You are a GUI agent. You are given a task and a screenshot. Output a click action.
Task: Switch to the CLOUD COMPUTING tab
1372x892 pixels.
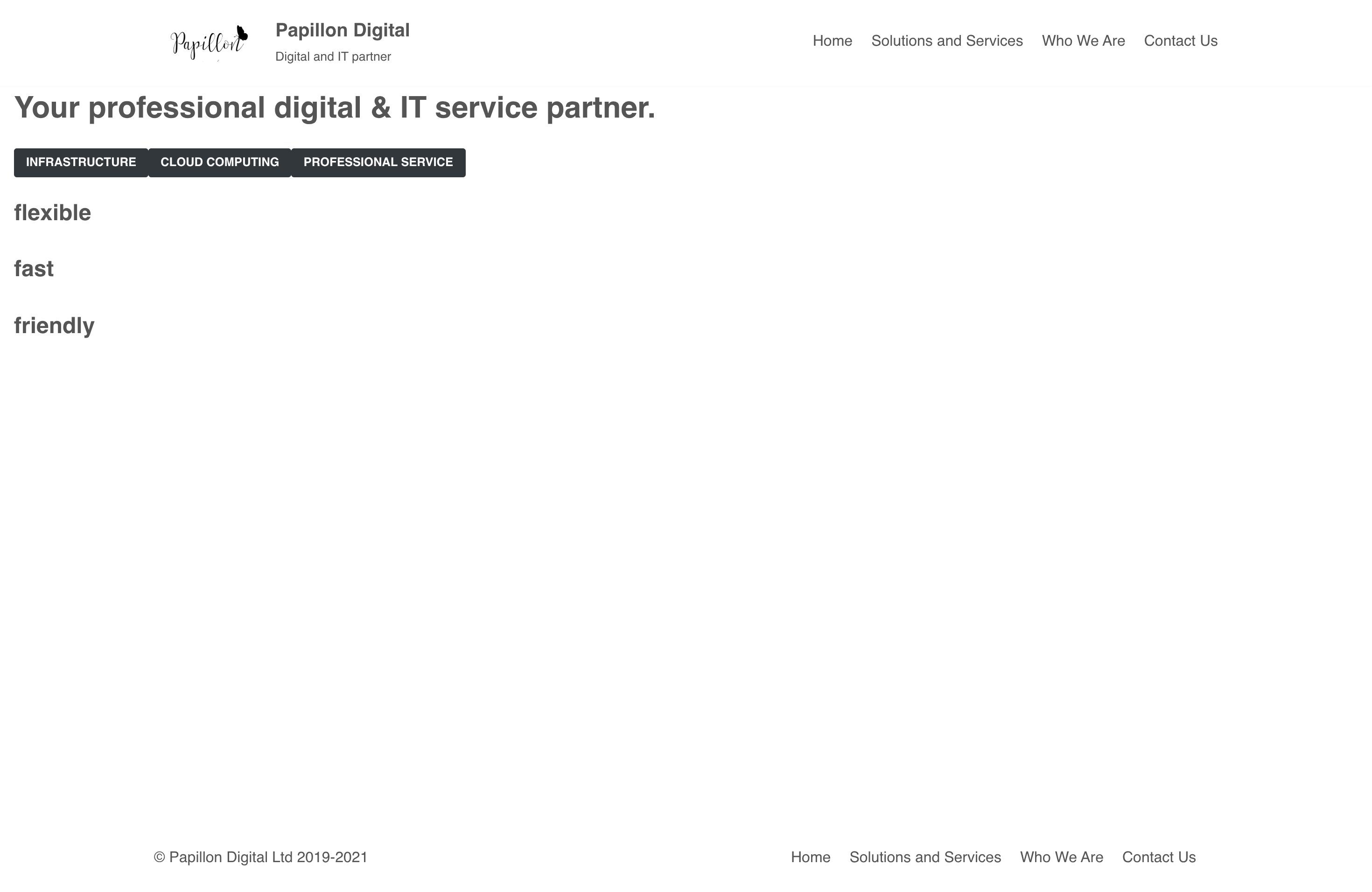[220, 162]
